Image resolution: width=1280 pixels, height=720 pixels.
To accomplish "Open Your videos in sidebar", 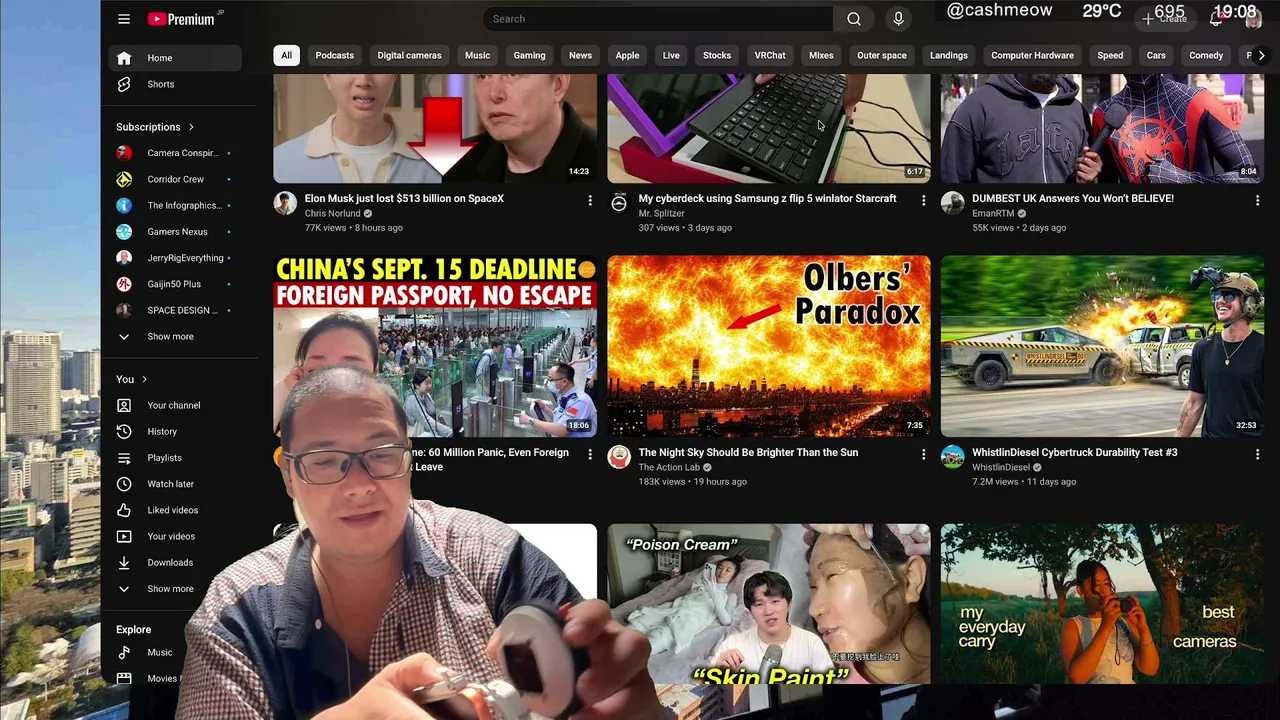I will pos(175,536).
